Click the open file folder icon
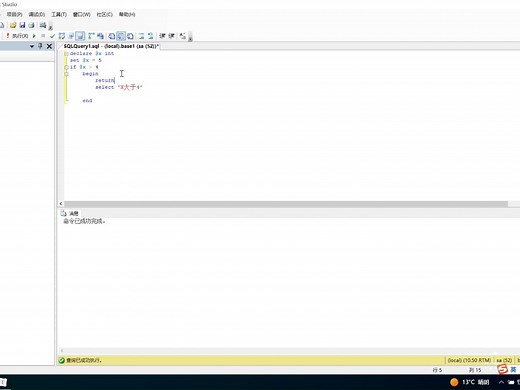The height and width of the screenshot is (390, 520). click(x=13, y=25)
